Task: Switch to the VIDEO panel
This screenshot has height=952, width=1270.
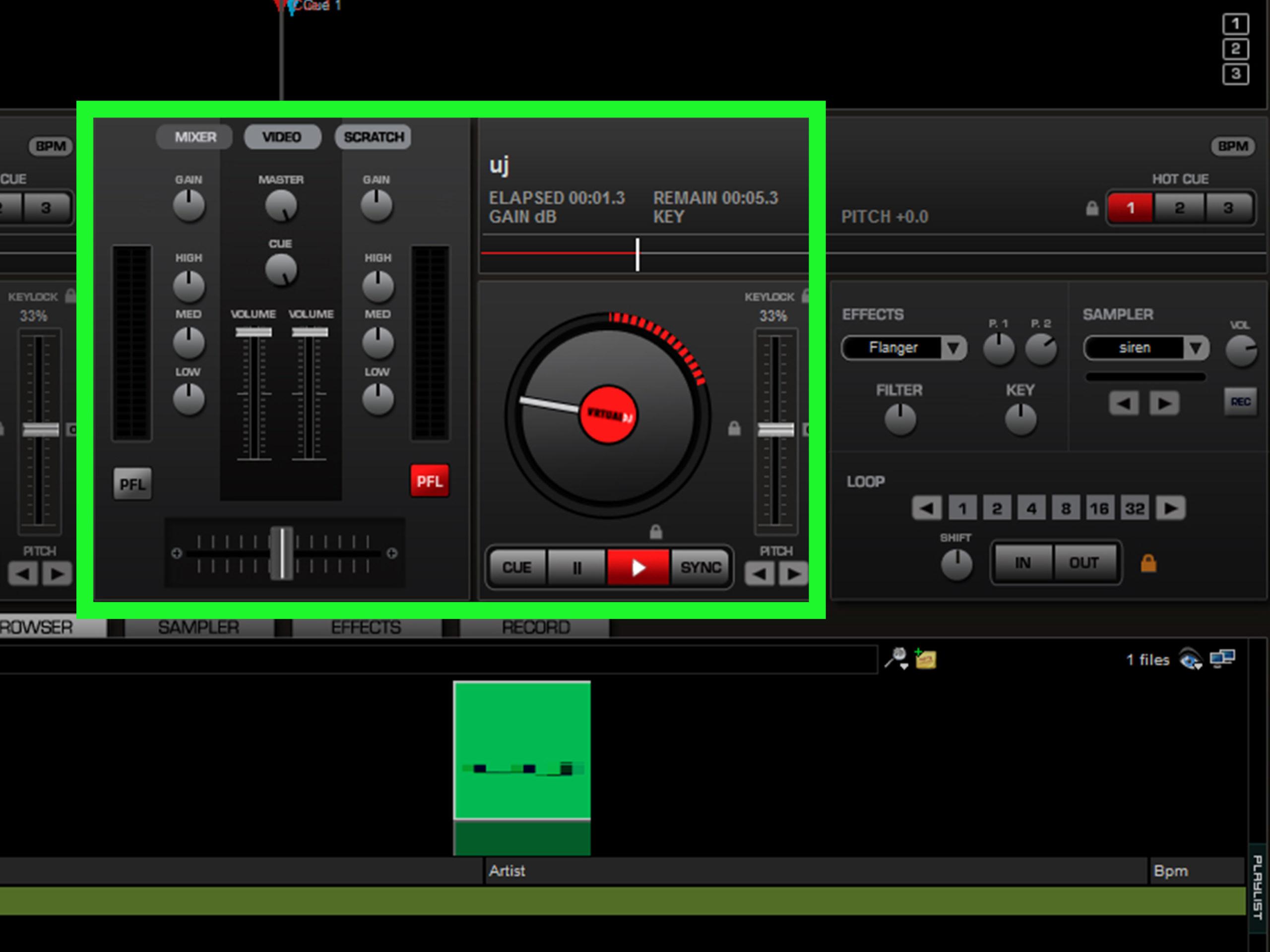Action: point(282,136)
